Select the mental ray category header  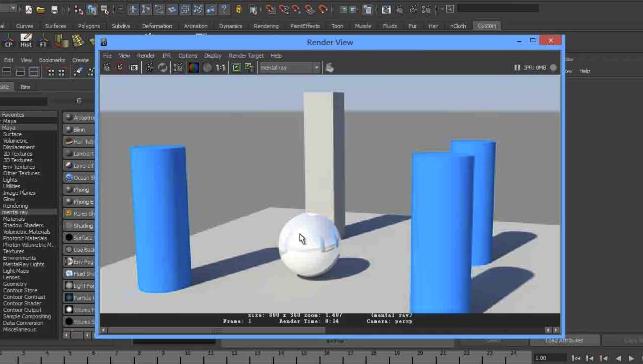(x=28, y=212)
